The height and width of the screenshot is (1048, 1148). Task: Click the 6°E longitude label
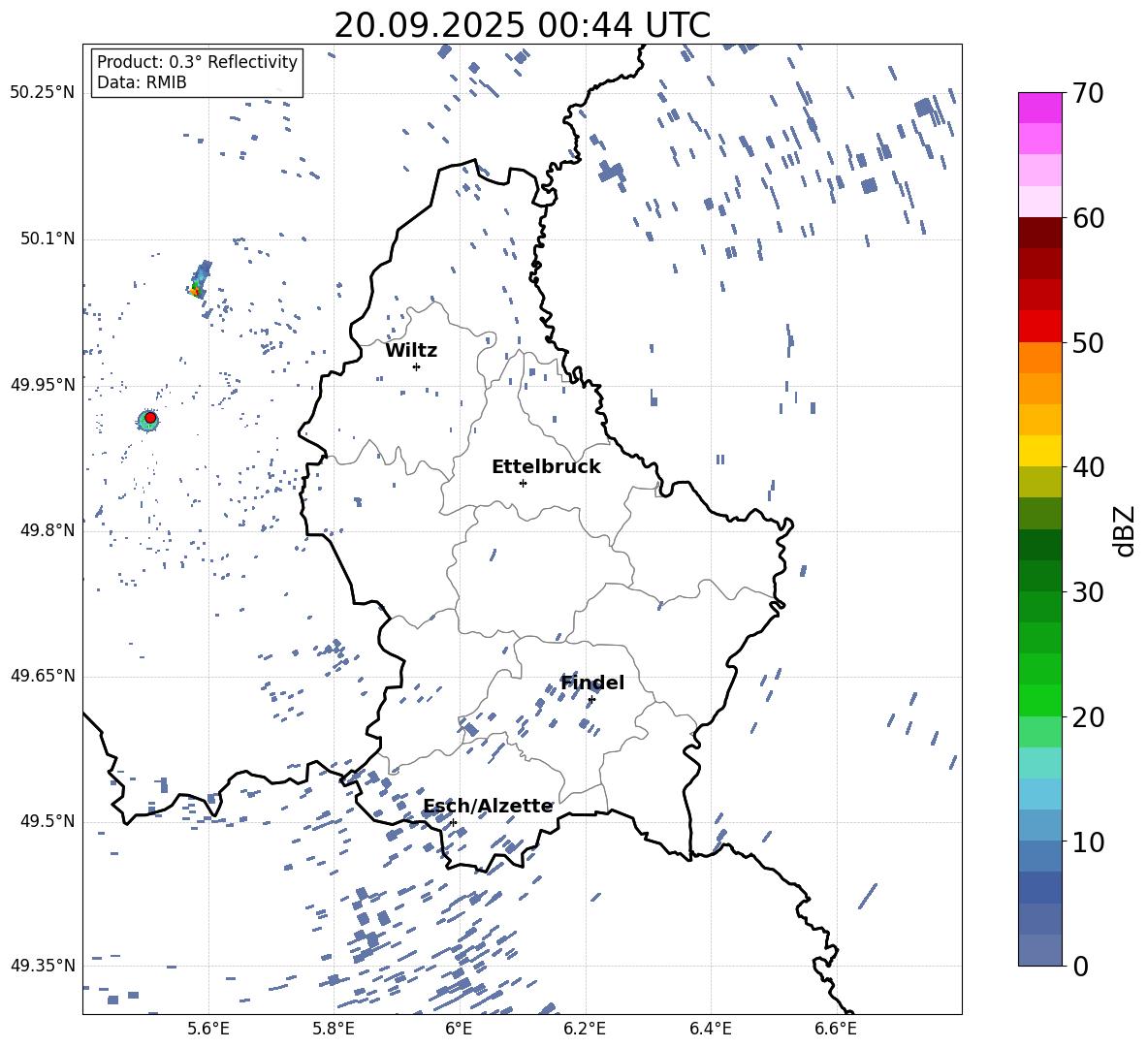click(x=459, y=1029)
